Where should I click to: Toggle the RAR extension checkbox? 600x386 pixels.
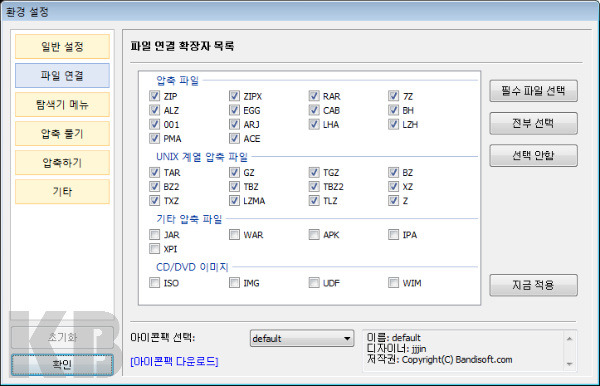[x=314, y=96]
